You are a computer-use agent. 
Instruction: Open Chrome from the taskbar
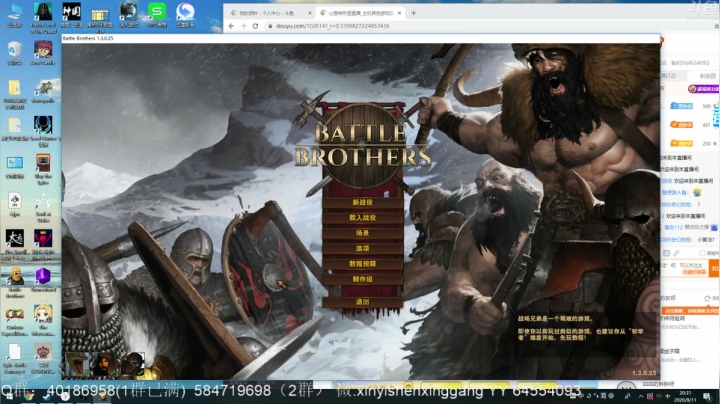29,396
